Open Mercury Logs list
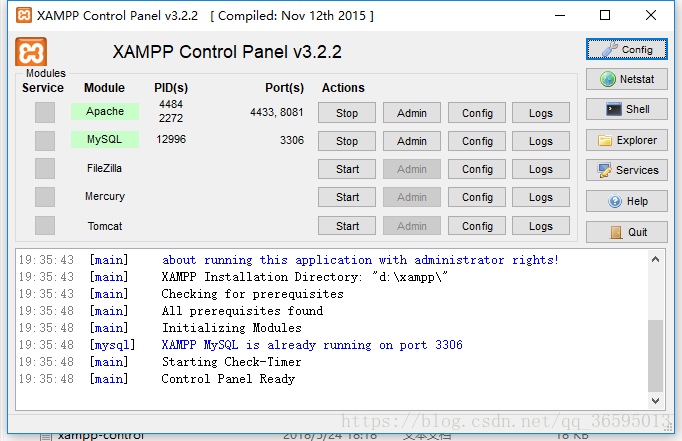 click(x=541, y=197)
